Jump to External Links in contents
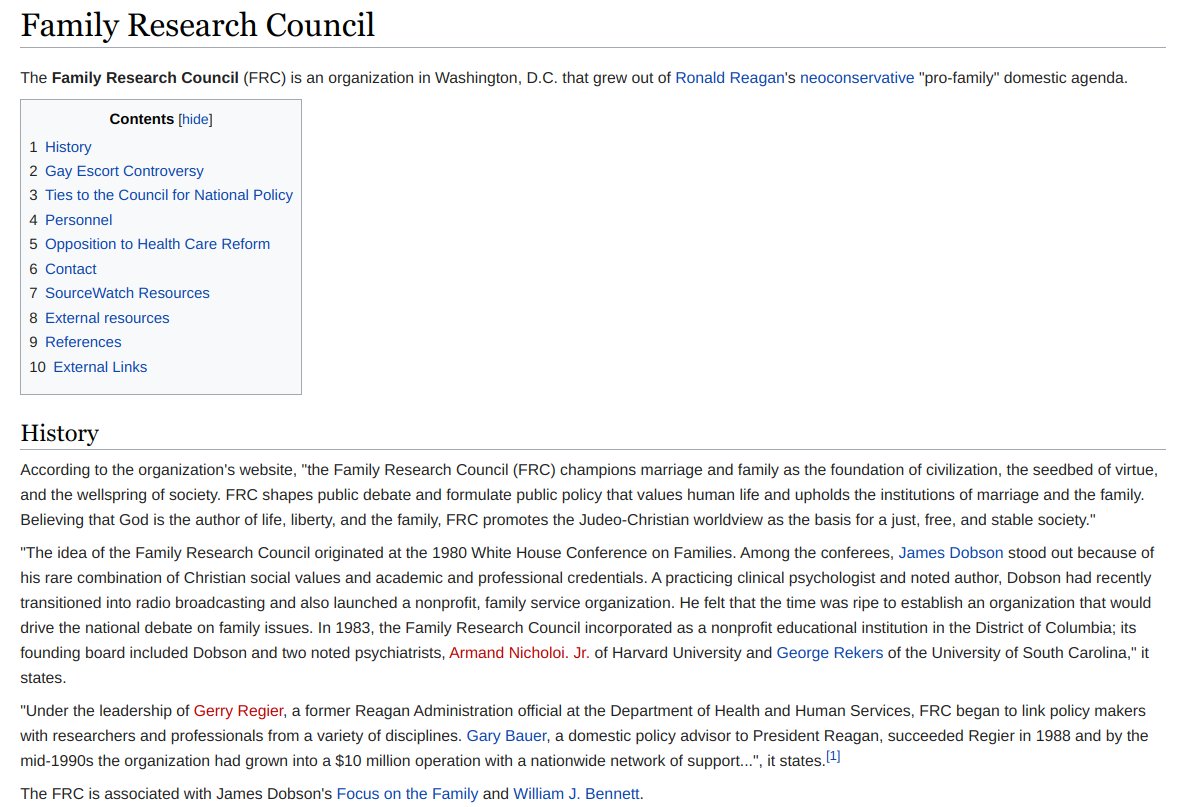This screenshot has height=807, width=1178. pyautogui.click(x=100, y=367)
